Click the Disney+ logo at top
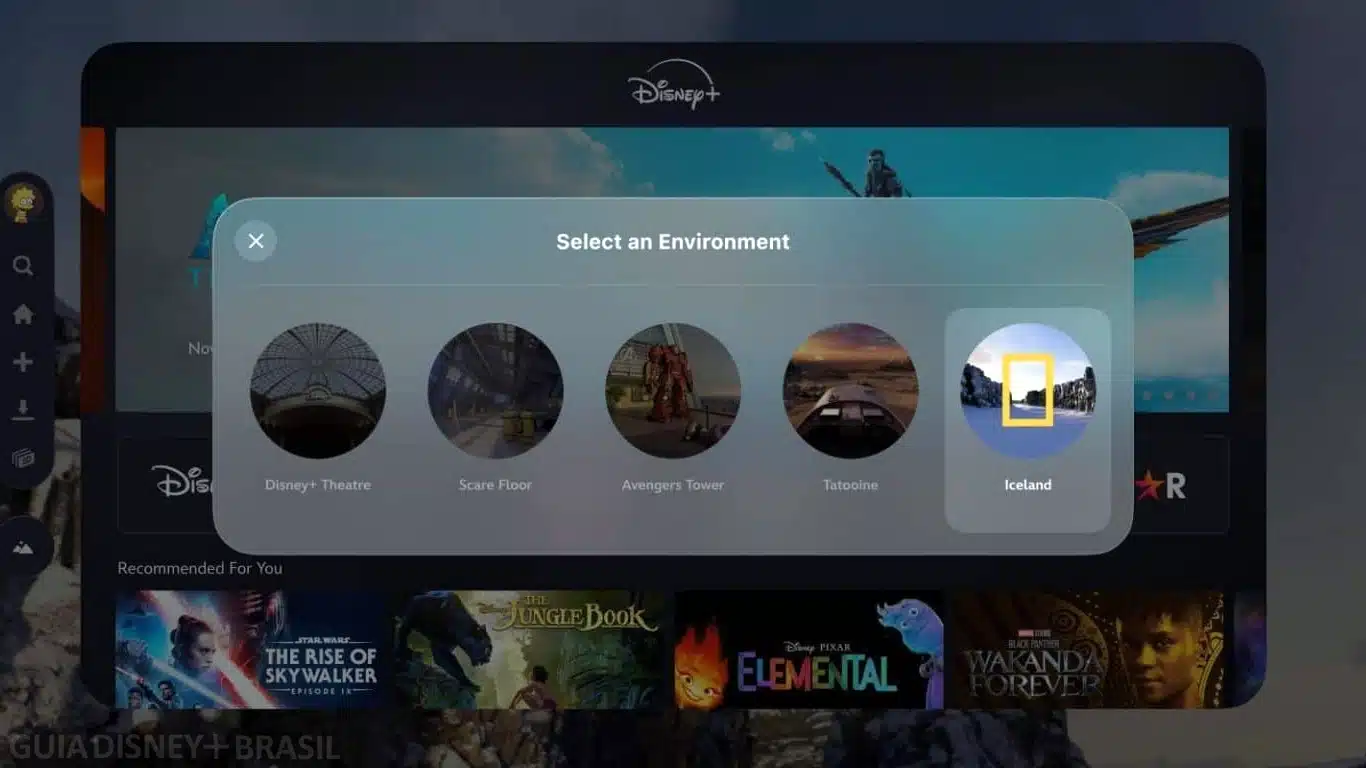 click(x=674, y=85)
